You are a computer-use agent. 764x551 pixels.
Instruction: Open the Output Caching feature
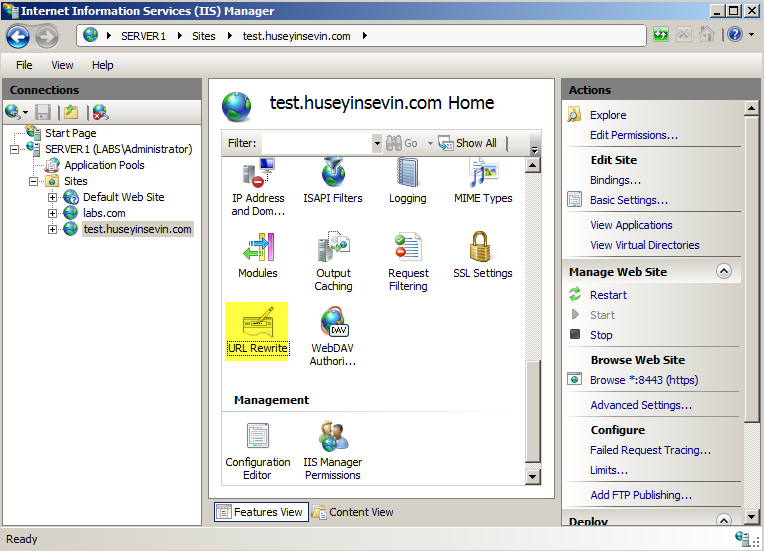pos(333,262)
